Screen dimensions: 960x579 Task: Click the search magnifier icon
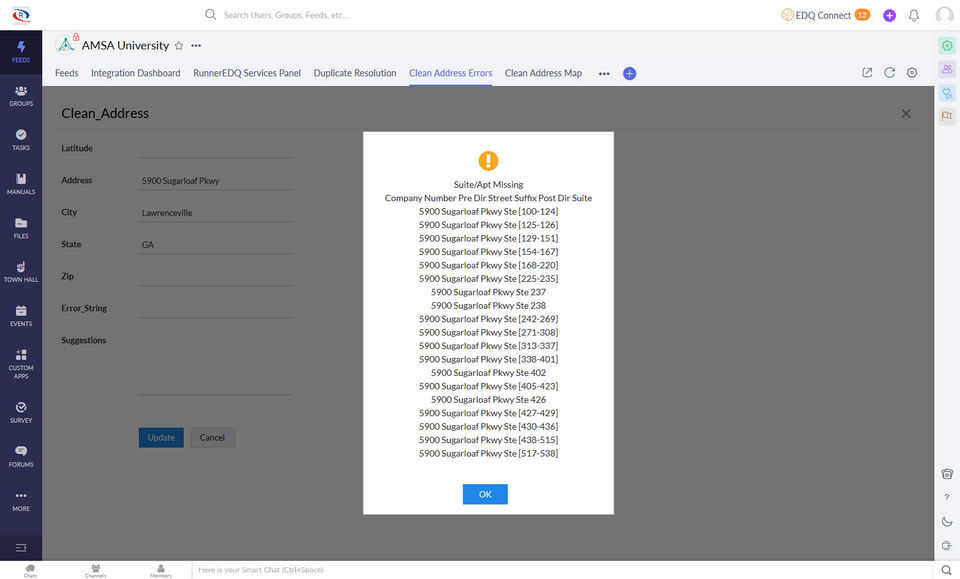click(210, 14)
